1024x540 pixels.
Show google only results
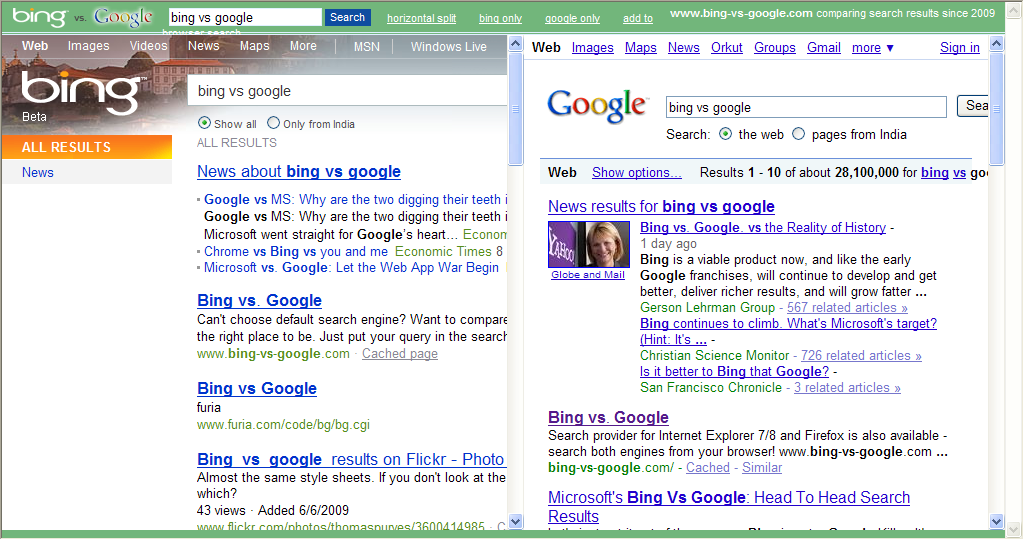[x=572, y=18]
